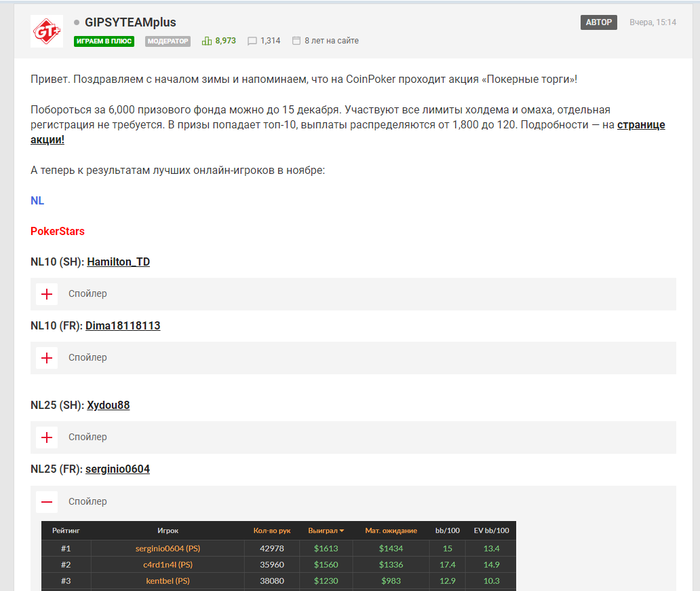Click the 35960 hands cell
The height and width of the screenshot is (591, 700).
[x=272, y=565]
